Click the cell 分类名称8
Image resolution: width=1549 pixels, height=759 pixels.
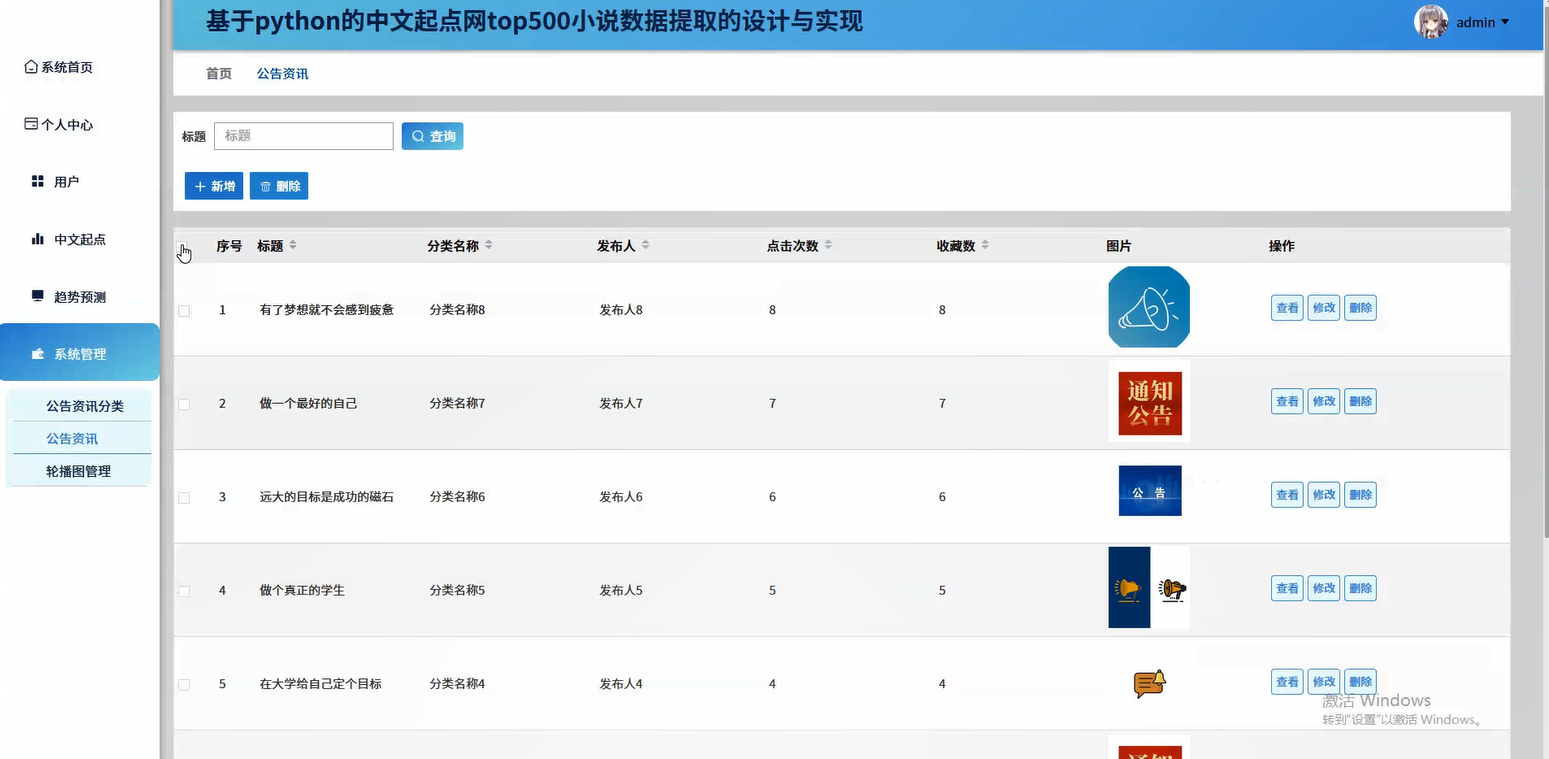click(x=457, y=310)
